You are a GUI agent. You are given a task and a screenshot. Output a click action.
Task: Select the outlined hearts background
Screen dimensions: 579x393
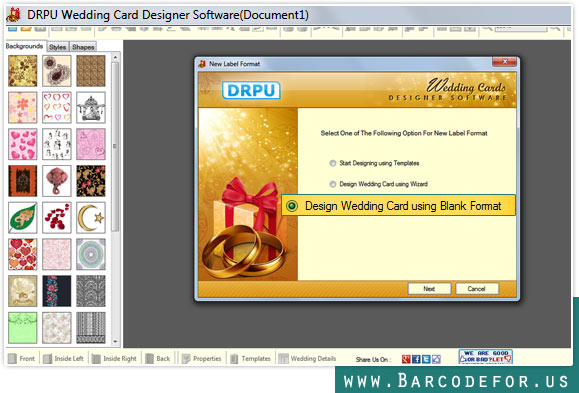tap(56, 107)
